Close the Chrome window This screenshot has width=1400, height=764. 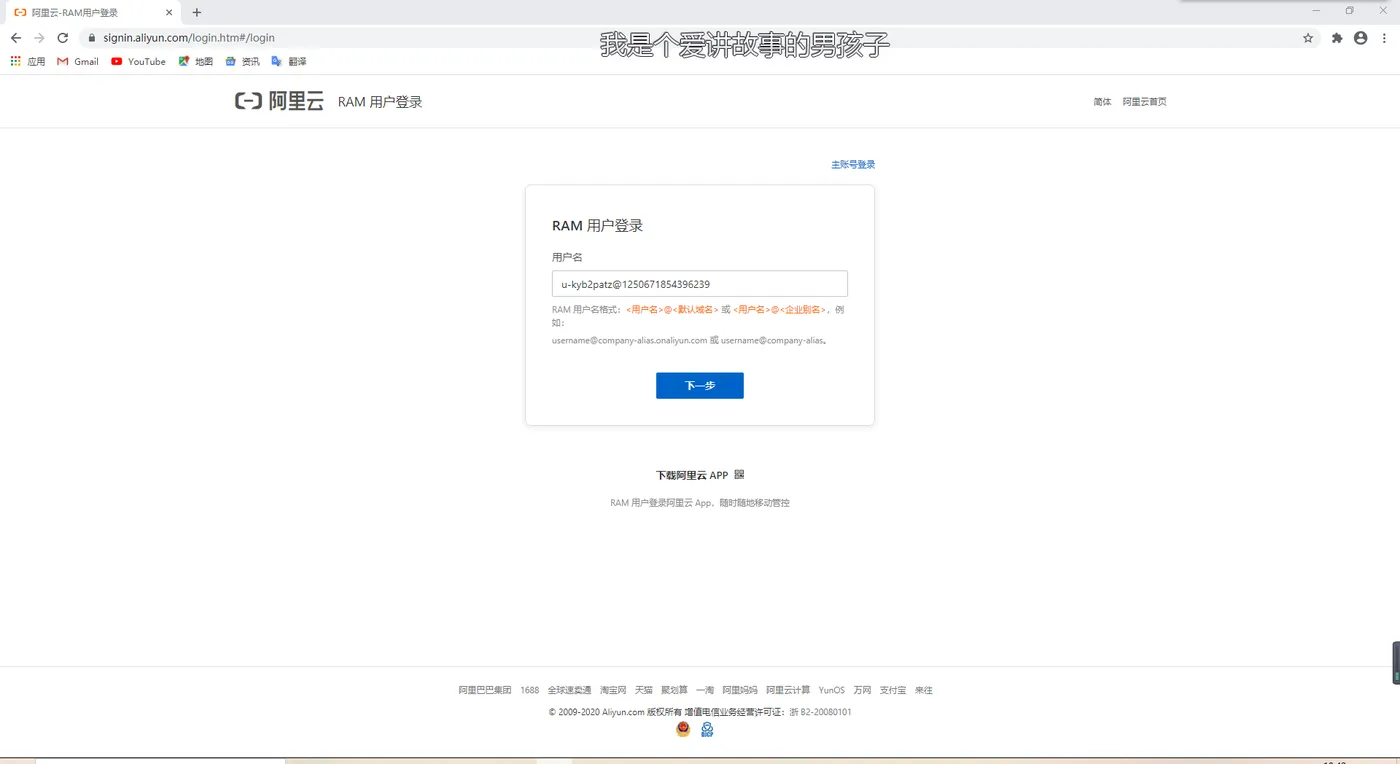click(x=1381, y=11)
